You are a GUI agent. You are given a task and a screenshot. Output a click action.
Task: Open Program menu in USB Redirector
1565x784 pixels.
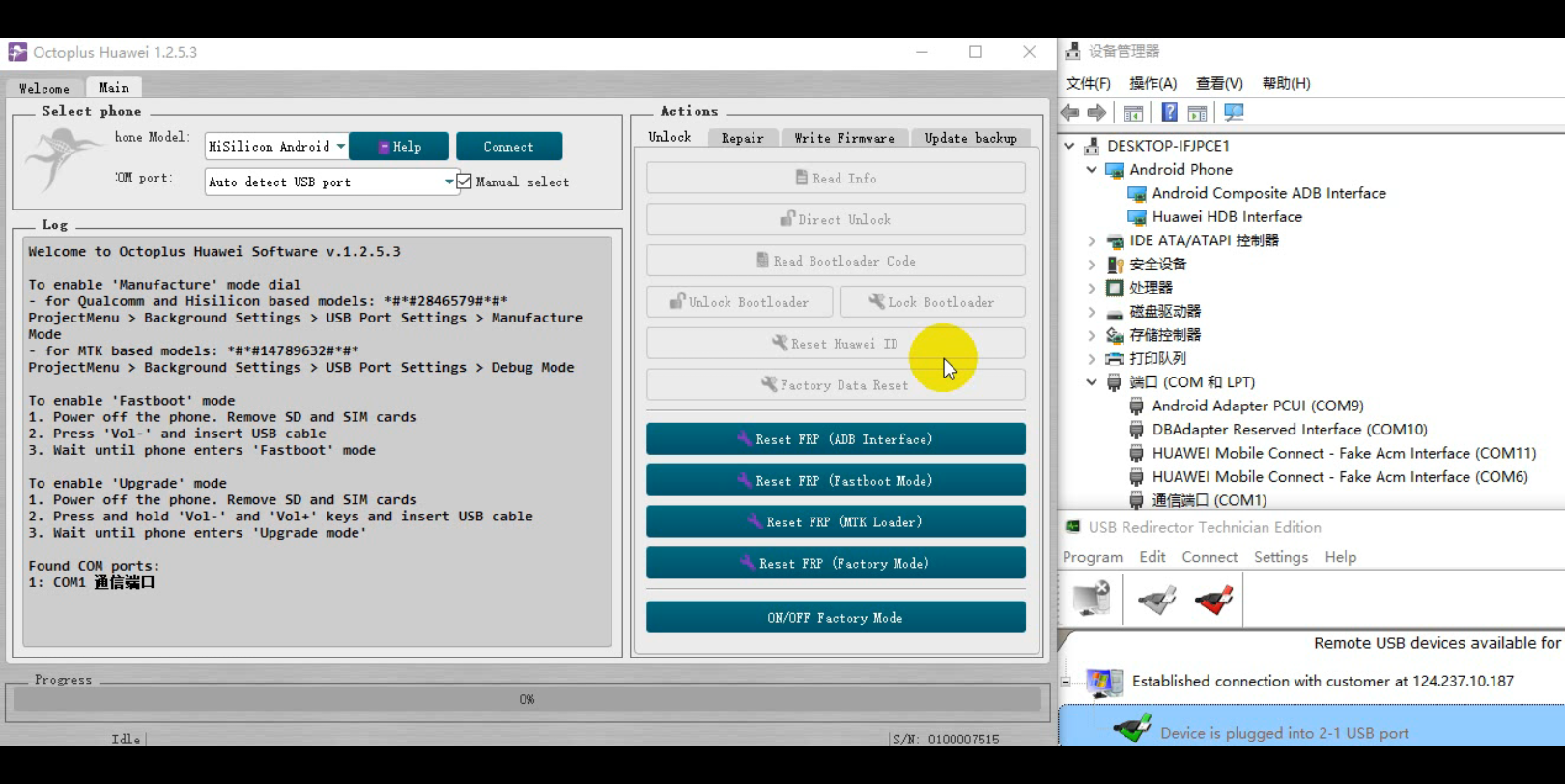[x=1093, y=557]
